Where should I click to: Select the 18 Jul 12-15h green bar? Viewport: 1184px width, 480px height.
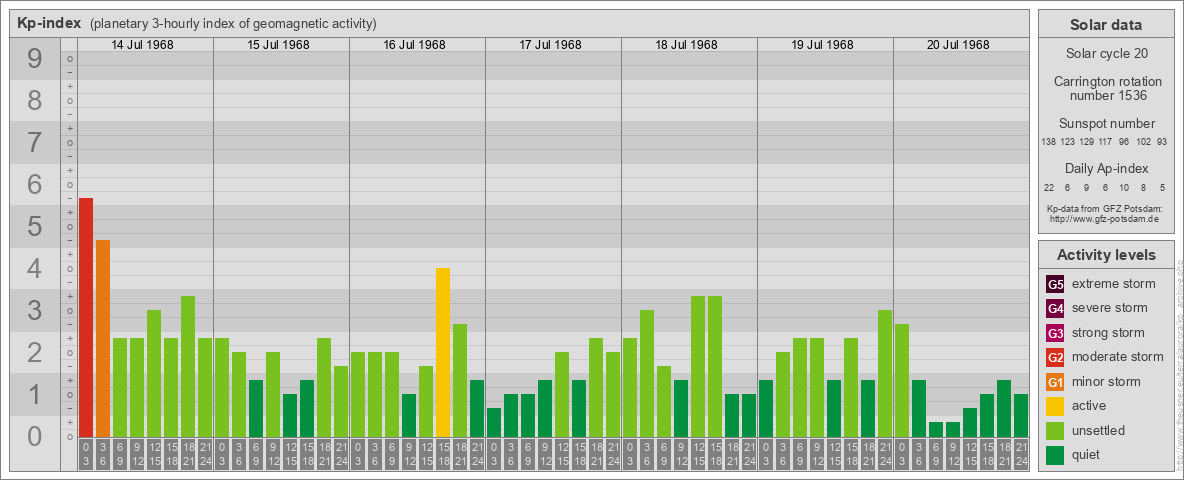pos(698,367)
